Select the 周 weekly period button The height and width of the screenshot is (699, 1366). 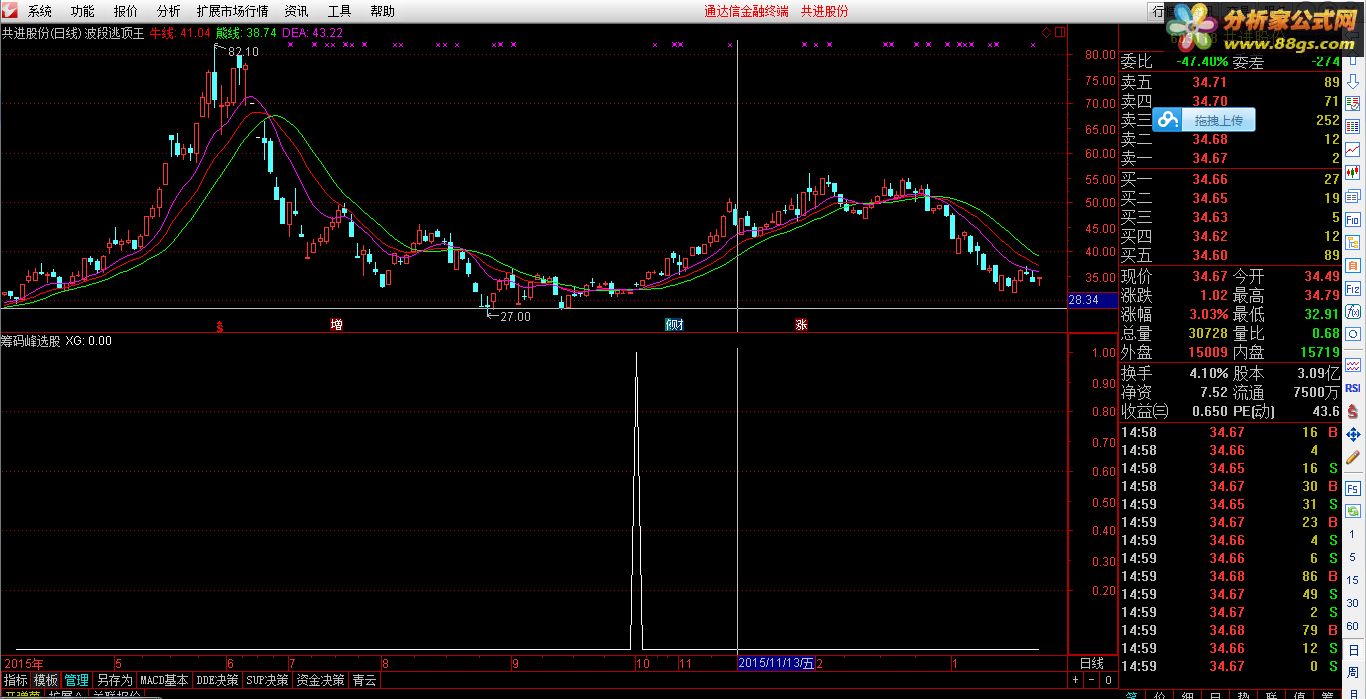tap(1353, 672)
